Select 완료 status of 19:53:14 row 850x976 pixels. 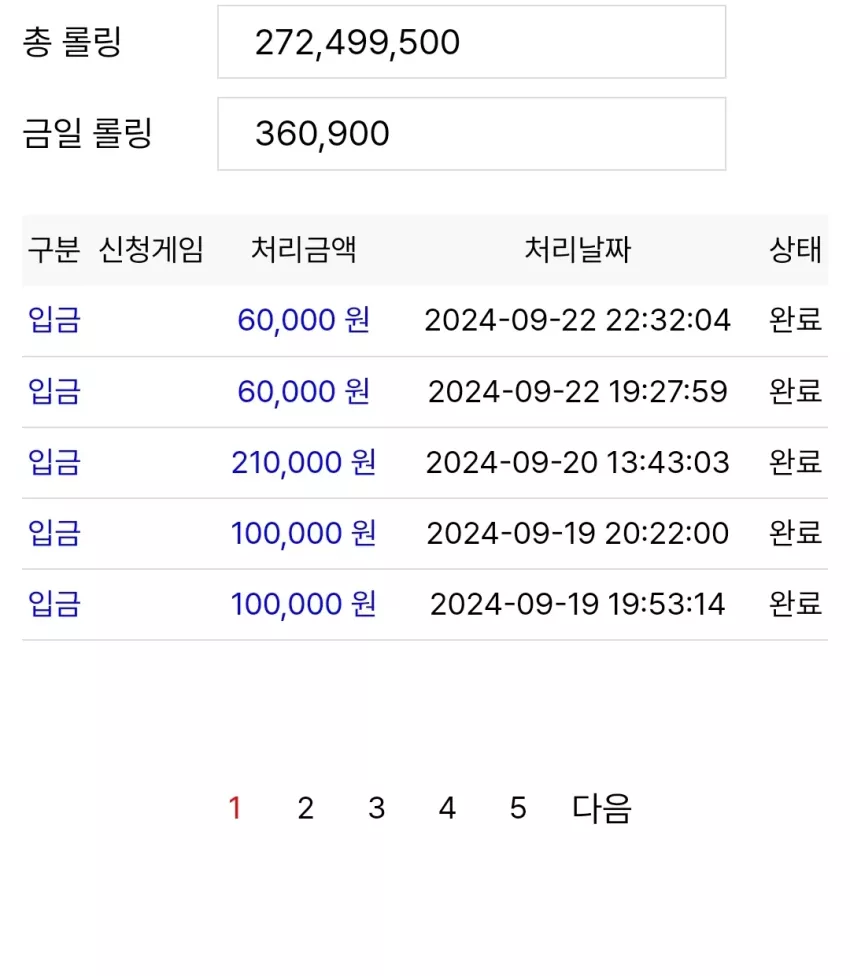(x=796, y=604)
